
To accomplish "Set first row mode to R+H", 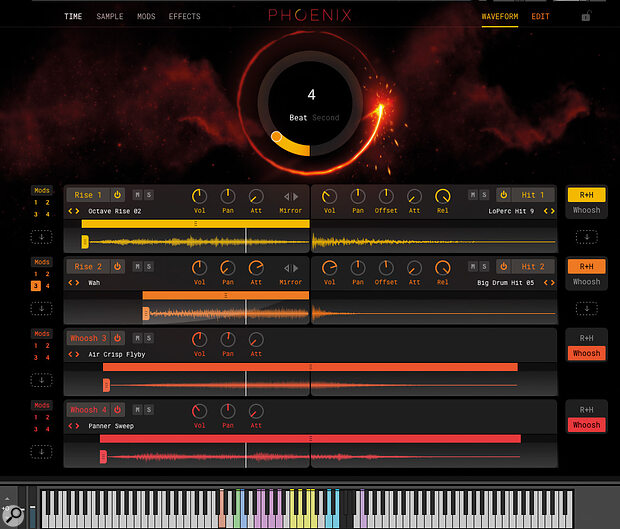I will pos(586,195).
